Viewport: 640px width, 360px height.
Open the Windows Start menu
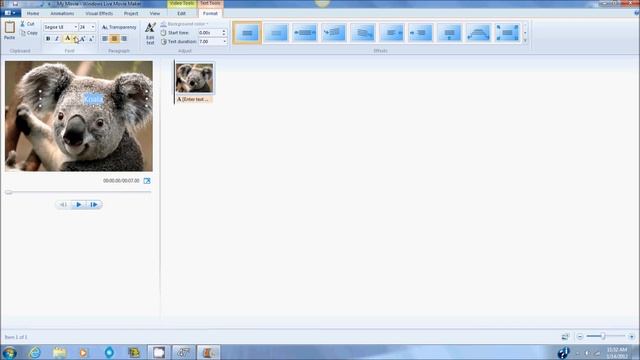tap(9, 352)
